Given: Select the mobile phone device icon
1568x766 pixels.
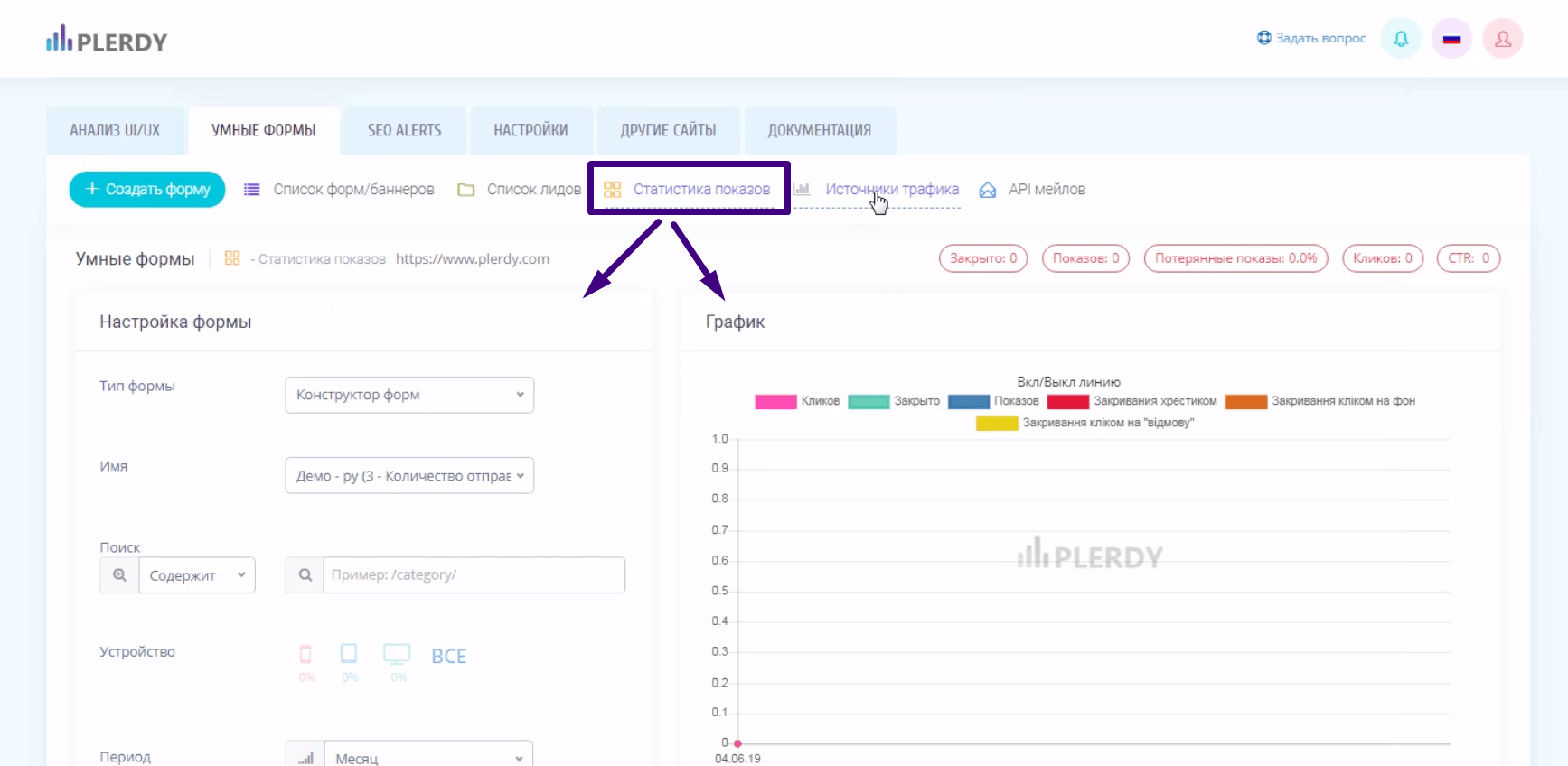Looking at the screenshot, I should coord(305,654).
